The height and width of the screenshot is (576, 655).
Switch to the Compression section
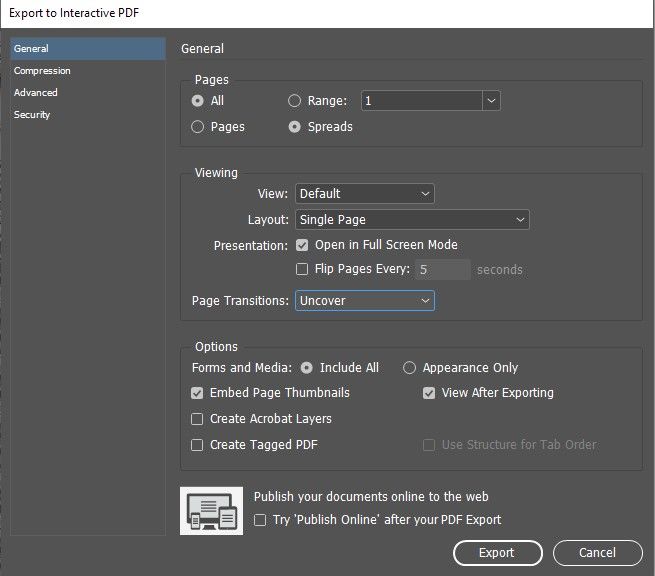pyautogui.click(x=42, y=71)
